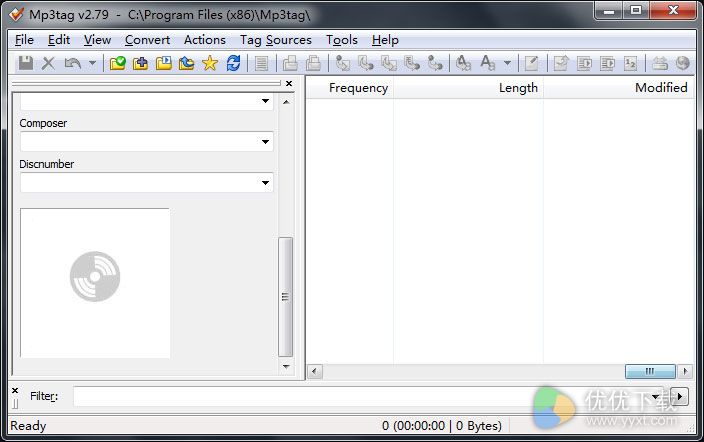
Task: Open favorite directories star icon
Action: click(x=210, y=63)
